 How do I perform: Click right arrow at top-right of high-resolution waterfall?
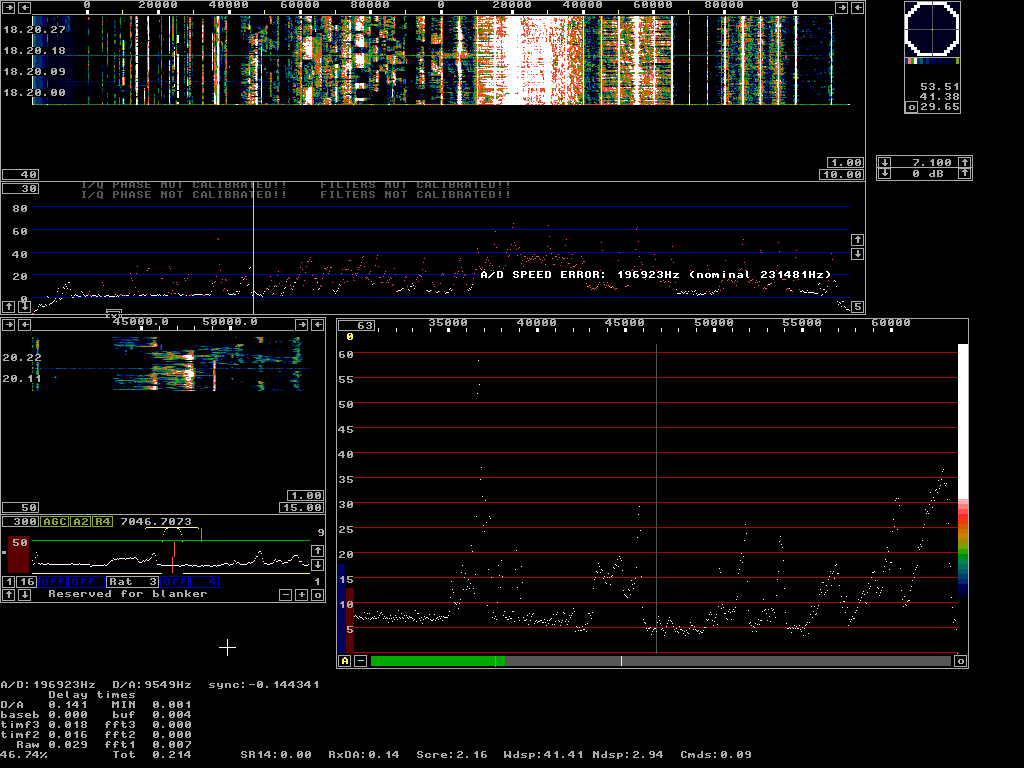302,325
